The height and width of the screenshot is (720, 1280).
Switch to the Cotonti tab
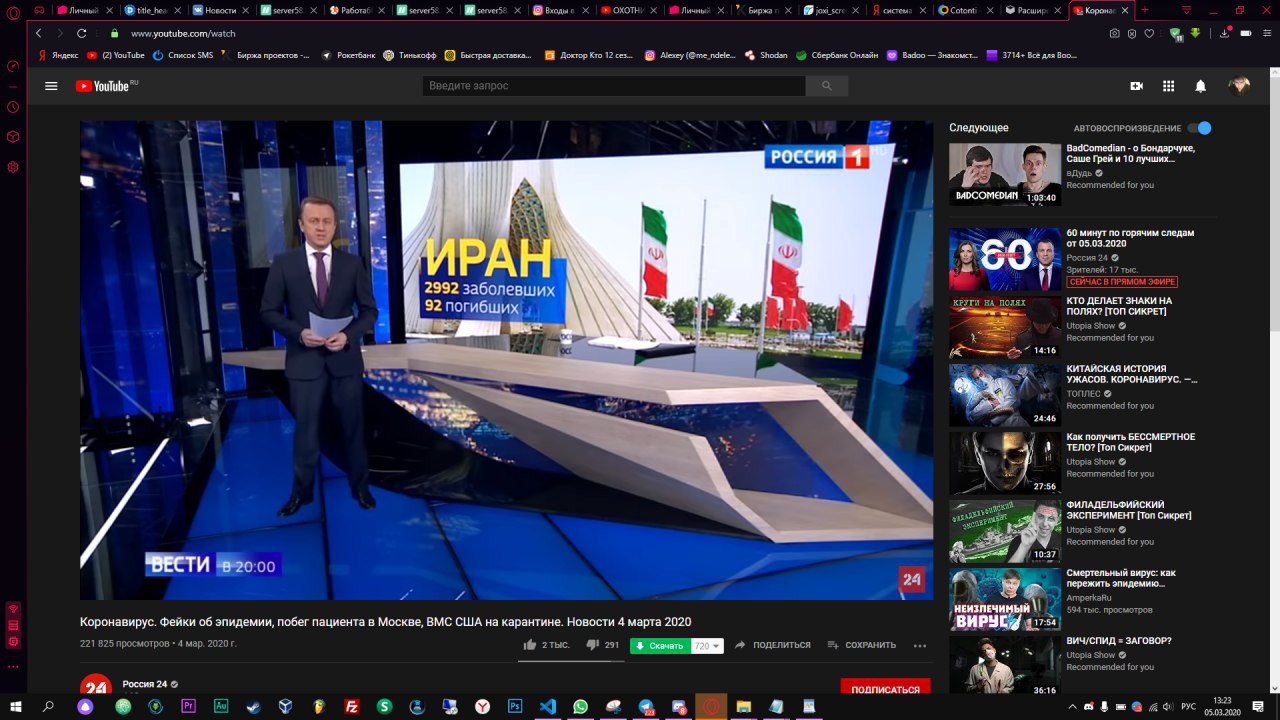tap(967, 10)
